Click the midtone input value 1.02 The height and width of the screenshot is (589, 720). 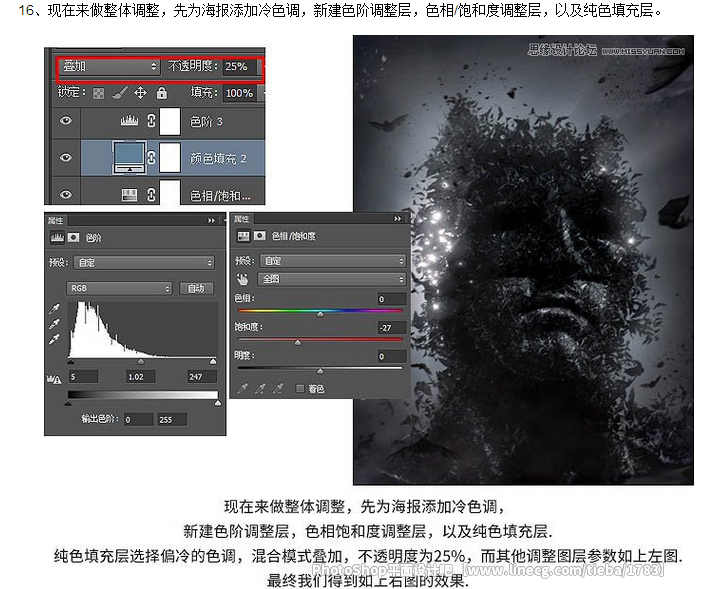pyautogui.click(x=141, y=377)
